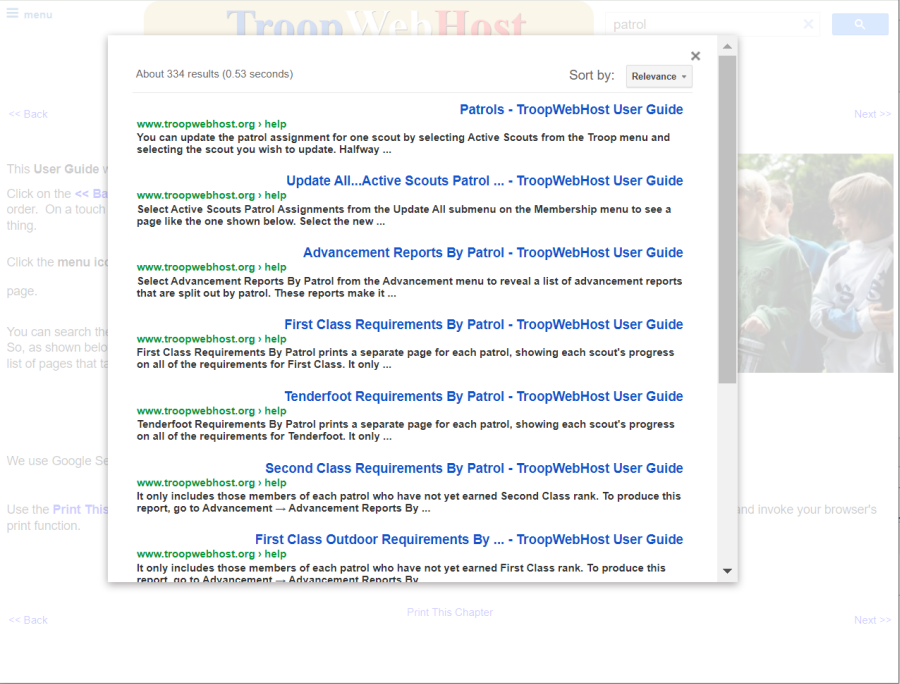Viewport: 900px width, 684px height.
Task: Open Tenderfoot Requirements By Patrol result
Action: click(483, 397)
